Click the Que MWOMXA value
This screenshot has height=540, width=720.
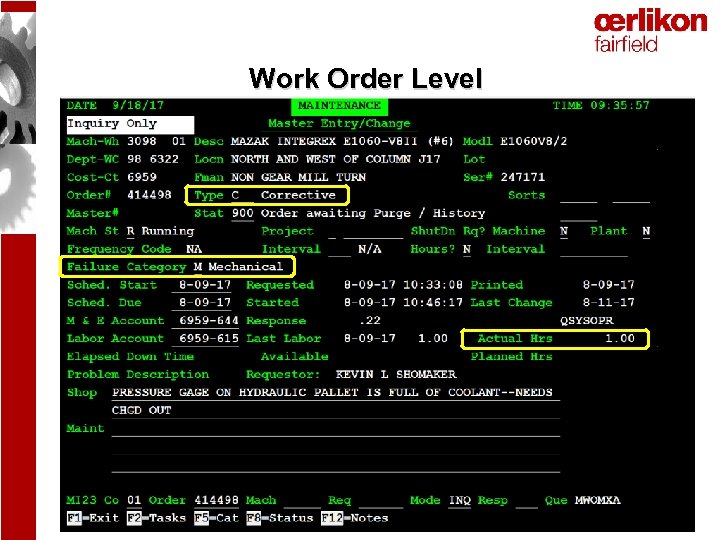tap(597, 500)
